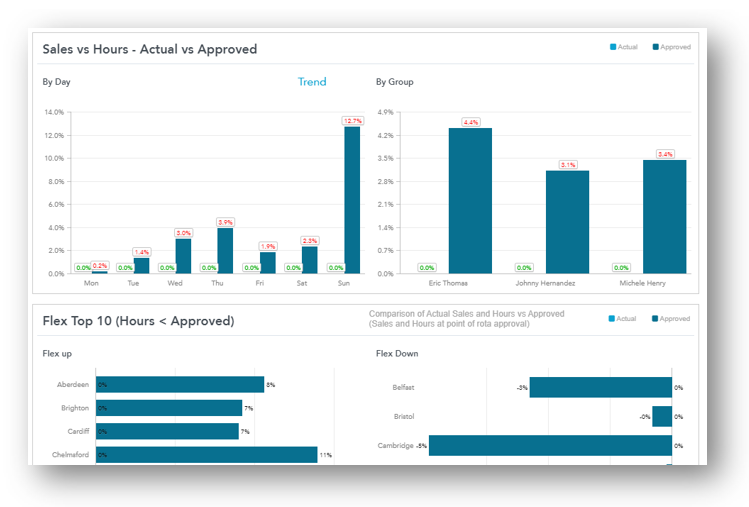Click the 12.7% data label on Sunday
Image resolution: width=749 pixels, height=507 pixels.
(x=352, y=121)
